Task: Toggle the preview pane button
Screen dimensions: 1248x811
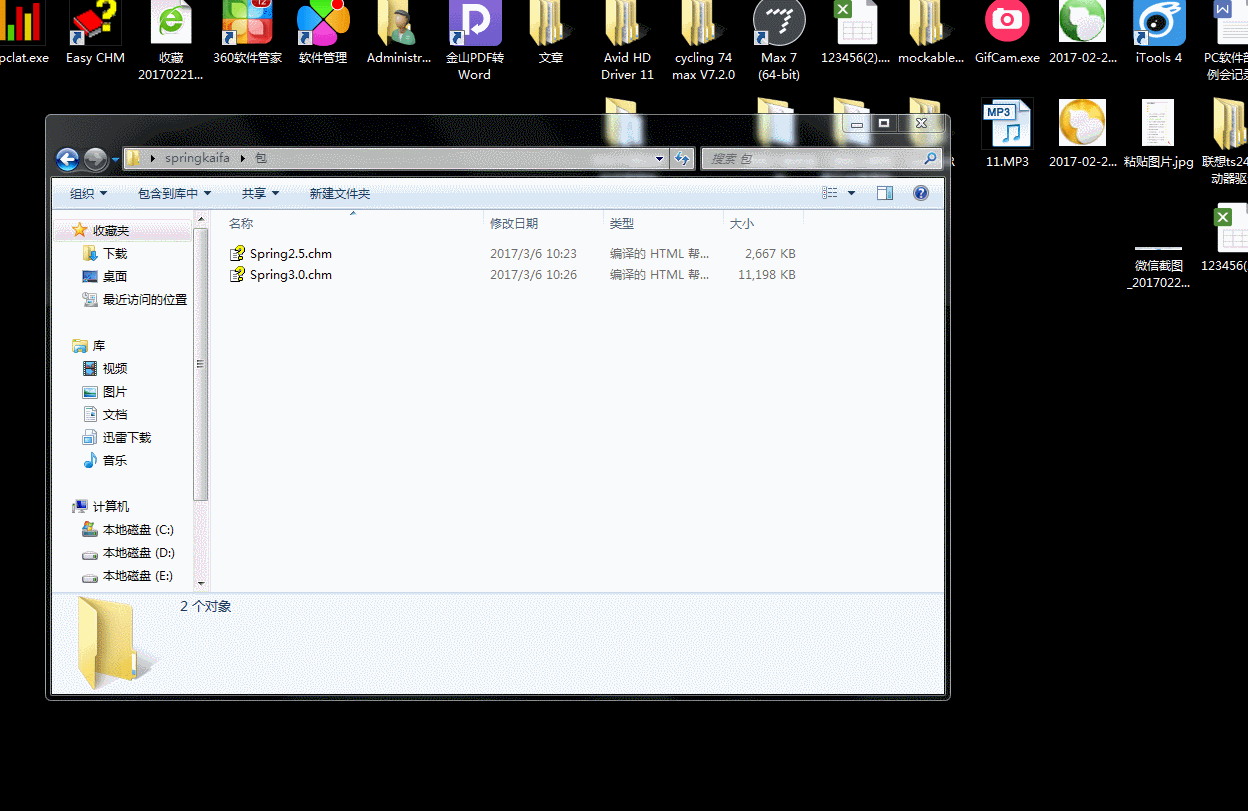Action: [x=885, y=193]
